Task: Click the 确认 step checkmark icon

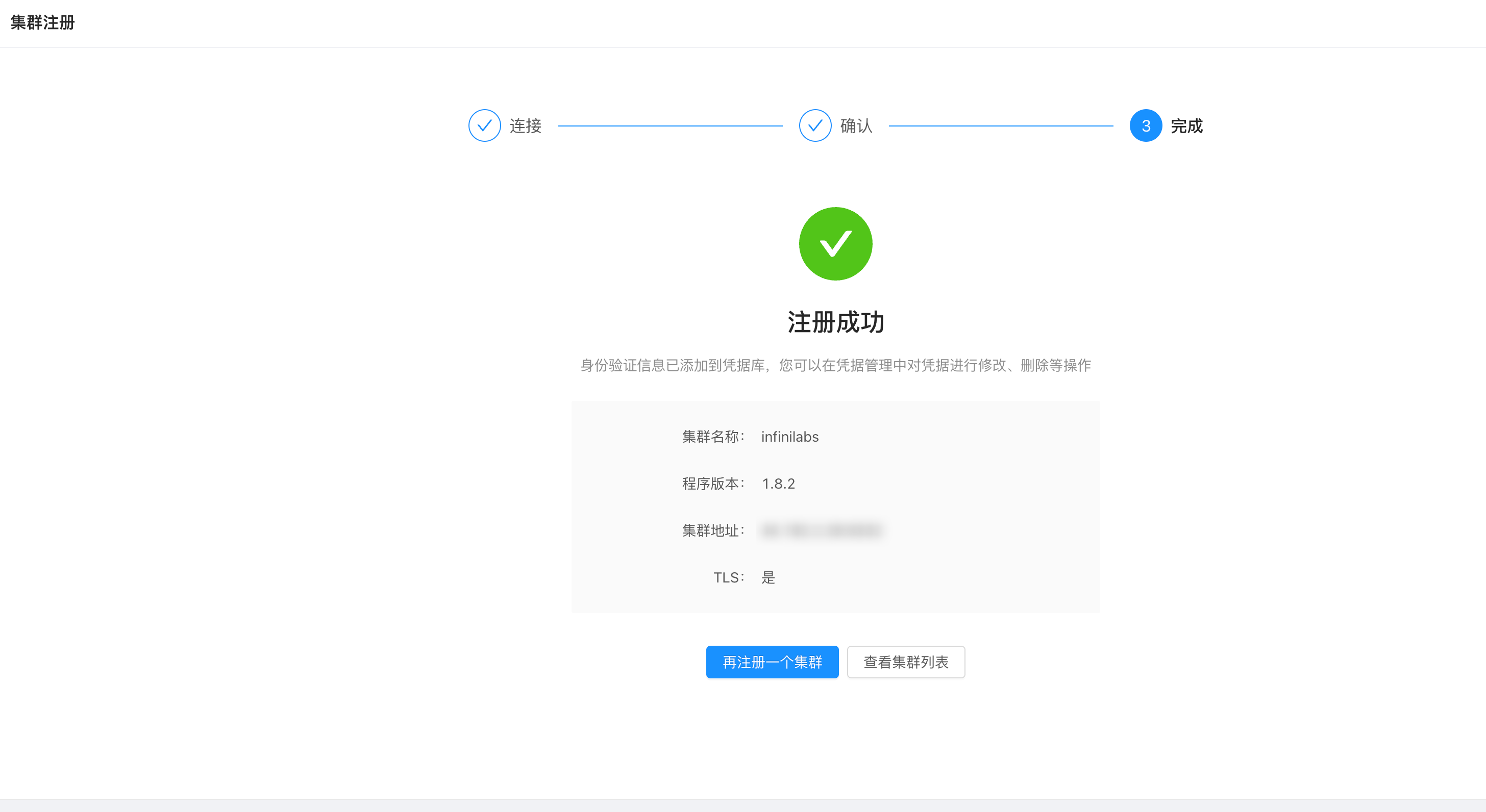Action: (814, 125)
